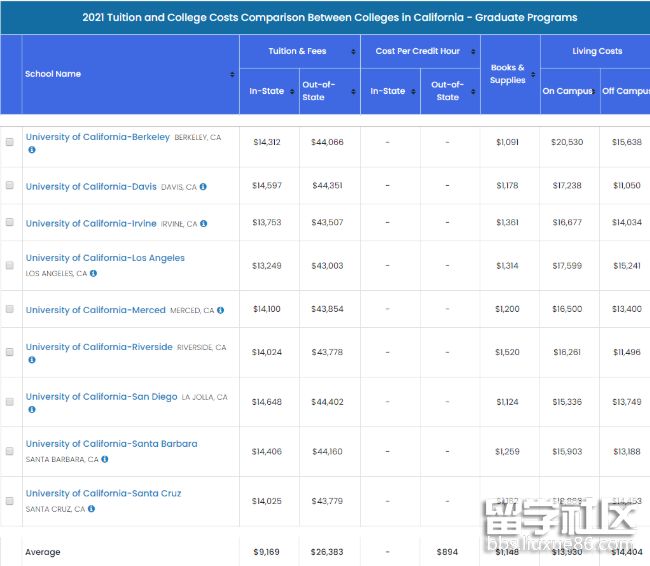This screenshot has height=566, width=650.
Task: Select San Diego on-campus cost $15,336
Action: pyautogui.click(x=567, y=402)
